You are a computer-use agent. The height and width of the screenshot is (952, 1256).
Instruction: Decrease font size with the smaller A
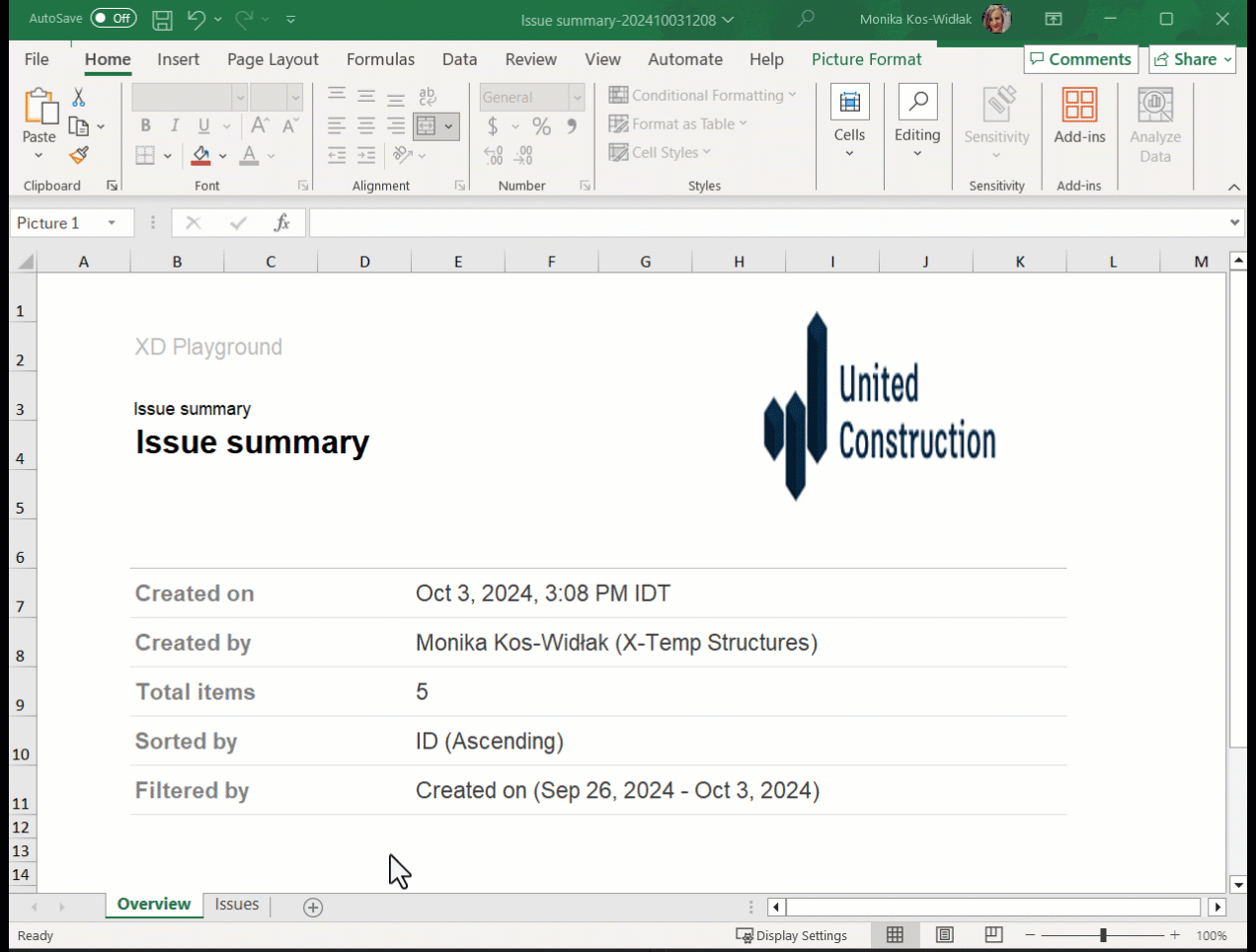tap(290, 125)
